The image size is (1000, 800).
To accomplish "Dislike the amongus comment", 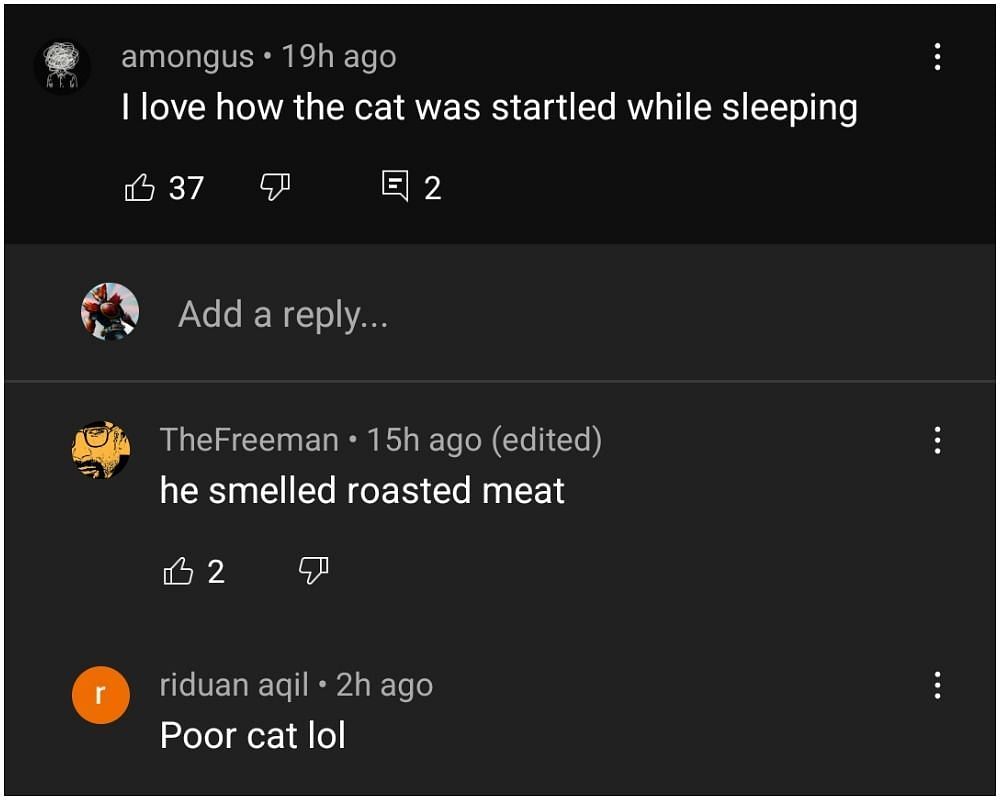I will pos(275,186).
